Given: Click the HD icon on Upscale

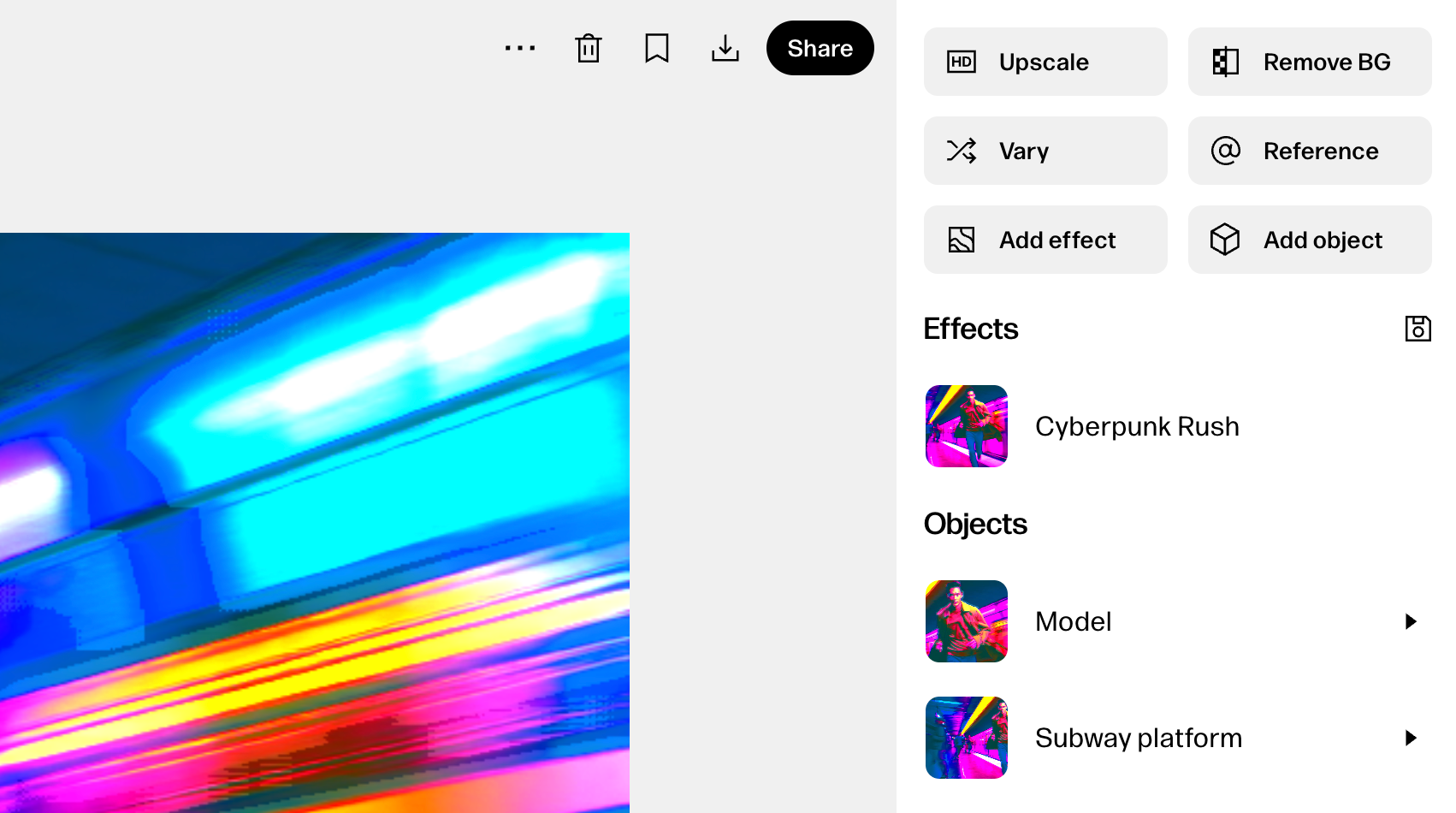Looking at the screenshot, I should coord(962,62).
